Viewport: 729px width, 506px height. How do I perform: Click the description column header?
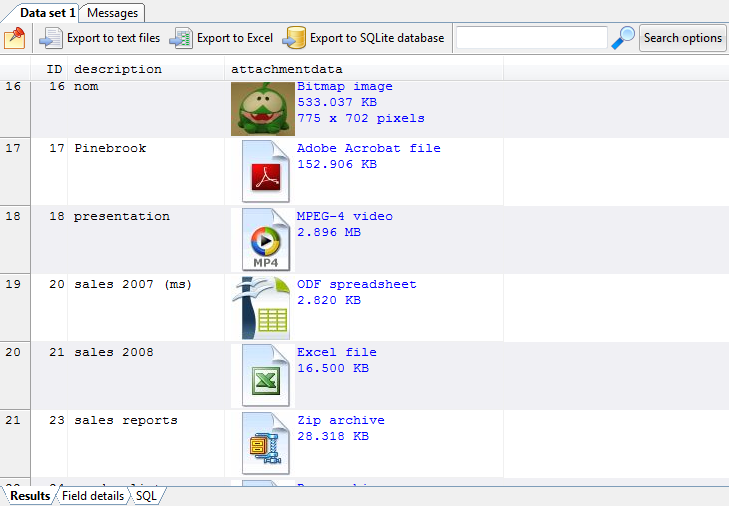click(146, 69)
